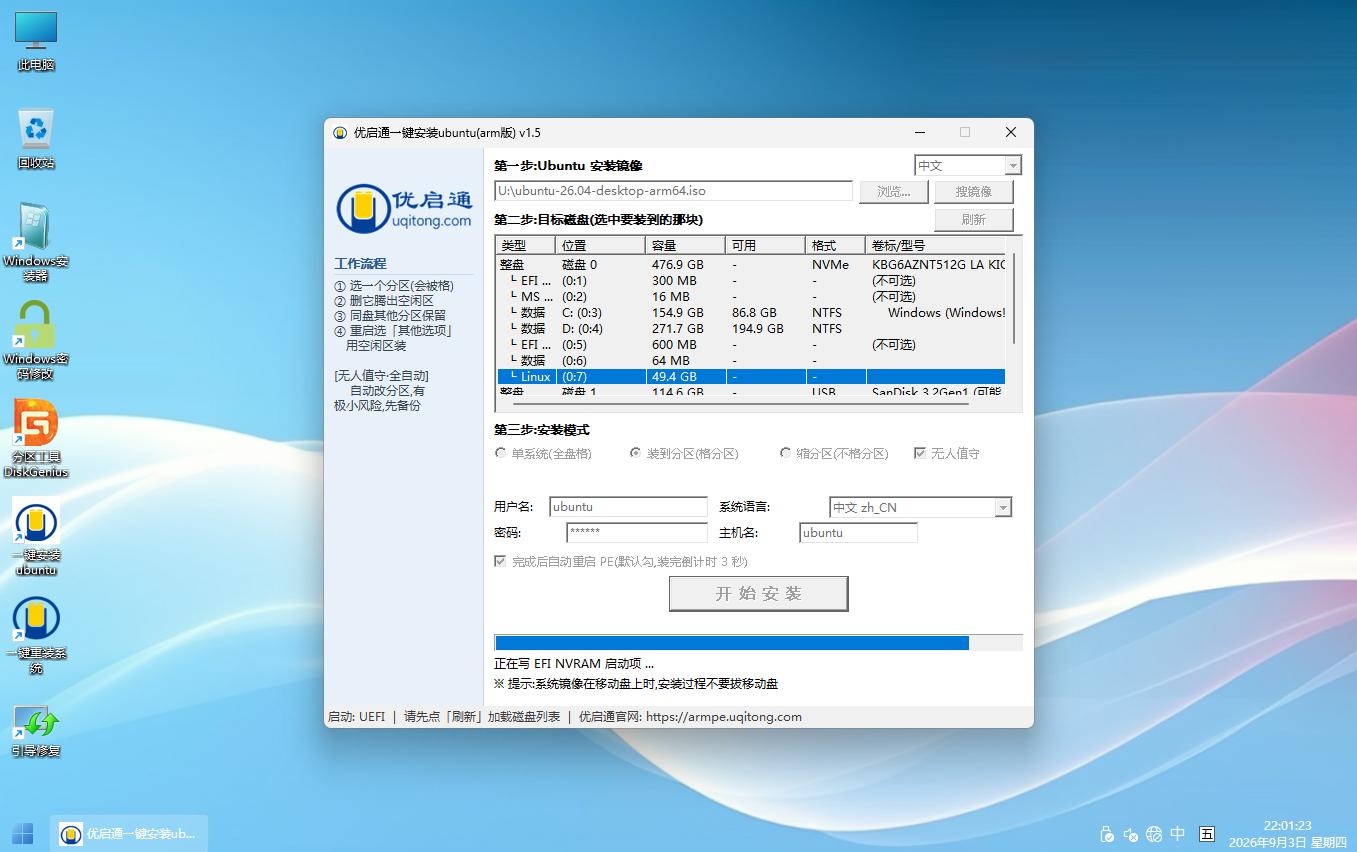This screenshot has height=852, width=1357.
Task: Click the safely remove USB tray icon
Action: tap(1106, 834)
